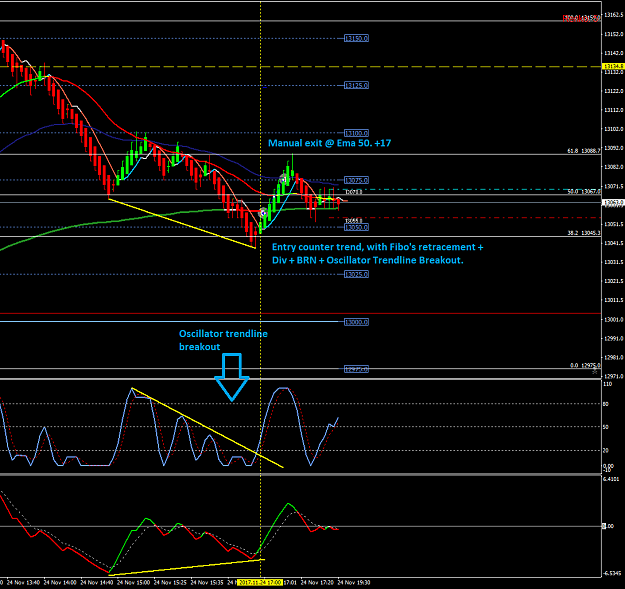The image size is (625, 589).
Task: Select the 13075.0 round-number level label
Action: coord(356,180)
